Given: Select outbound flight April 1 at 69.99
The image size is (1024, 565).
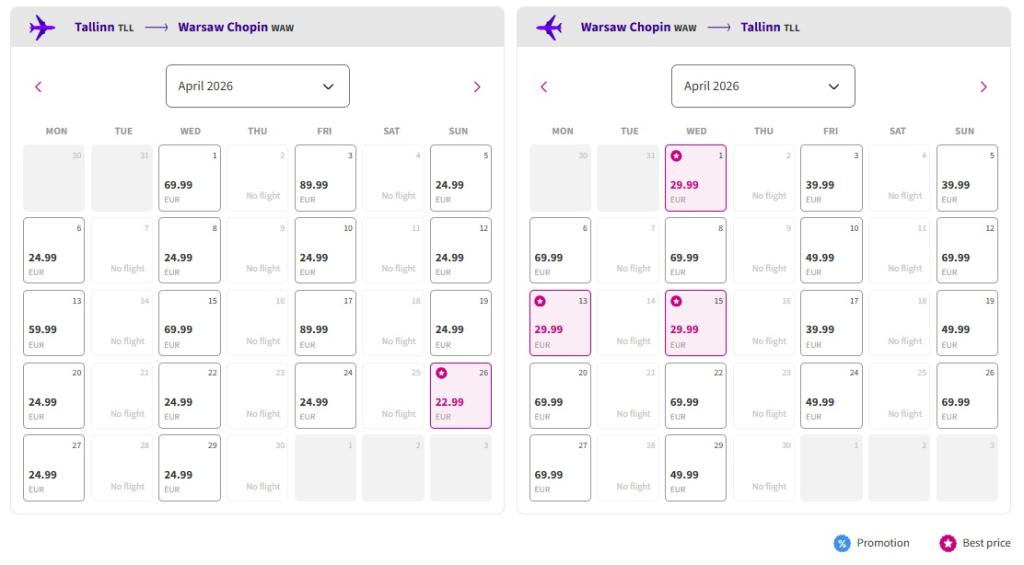Looking at the screenshot, I should click(x=189, y=178).
